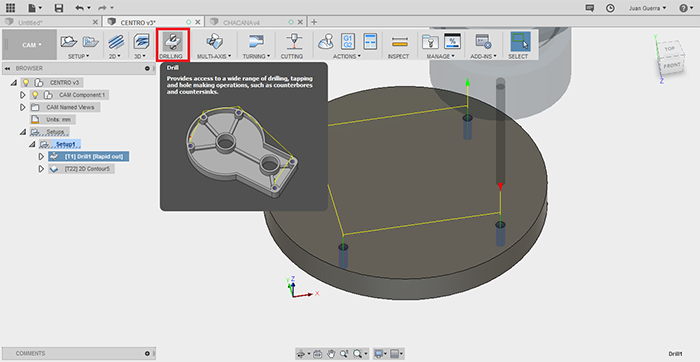700x362 pixels.
Task: Click the Post Process G1 G2 icon
Action: click(347, 42)
